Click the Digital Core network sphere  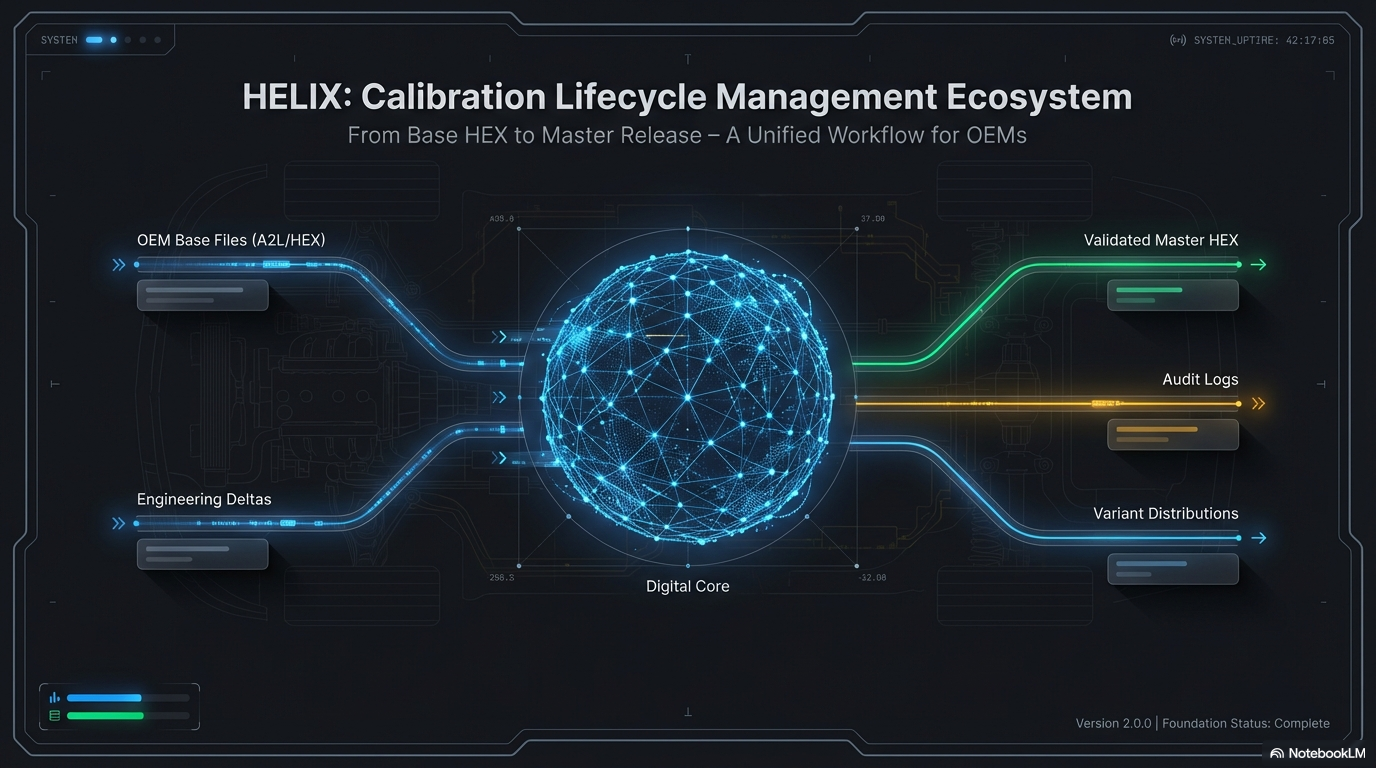point(687,396)
